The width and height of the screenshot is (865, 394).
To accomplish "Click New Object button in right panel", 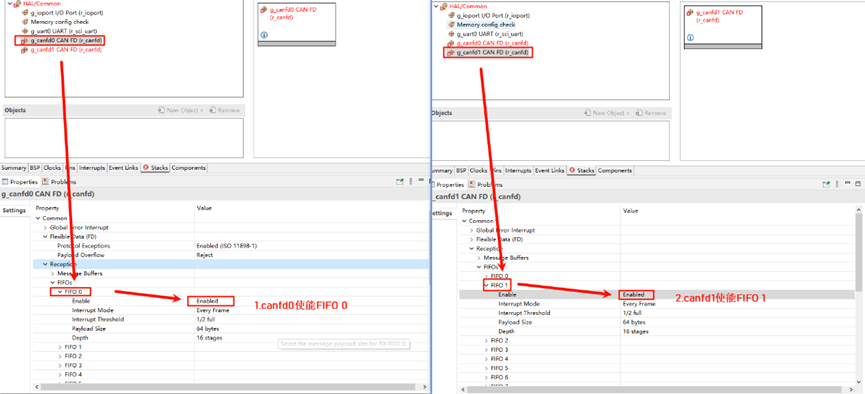I will click(x=607, y=113).
